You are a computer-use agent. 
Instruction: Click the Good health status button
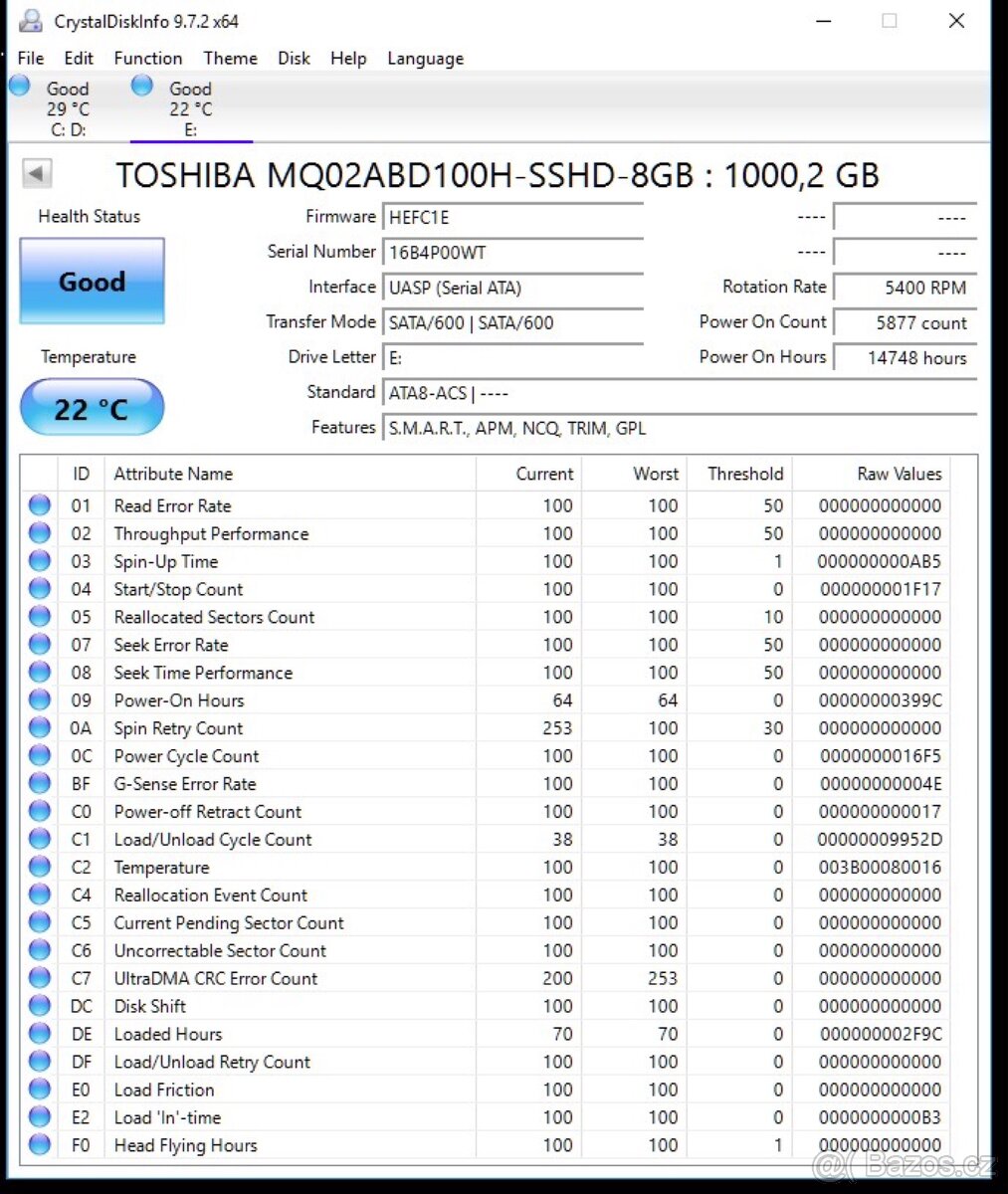click(x=92, y=282)
